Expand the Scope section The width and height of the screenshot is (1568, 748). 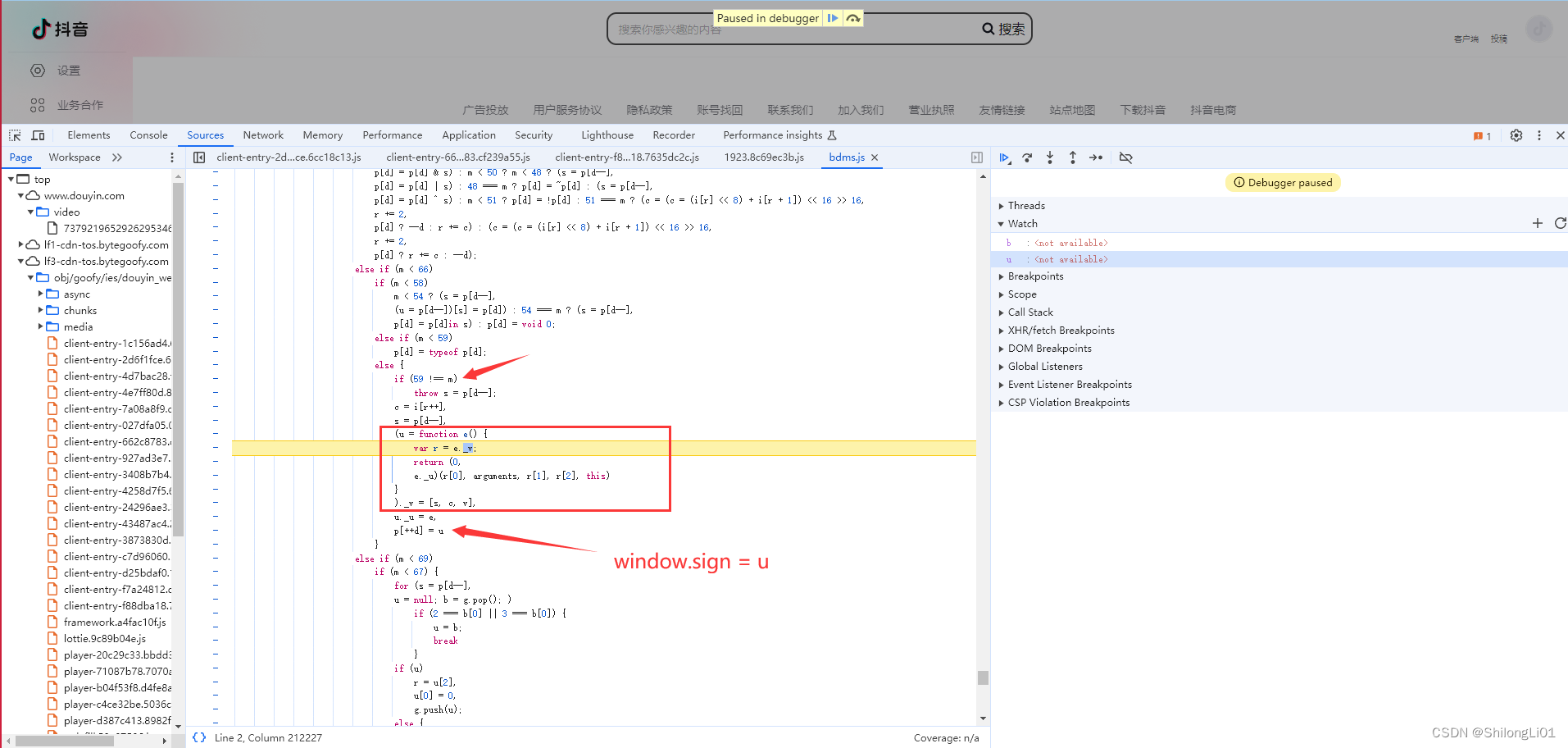(1022, 294)
